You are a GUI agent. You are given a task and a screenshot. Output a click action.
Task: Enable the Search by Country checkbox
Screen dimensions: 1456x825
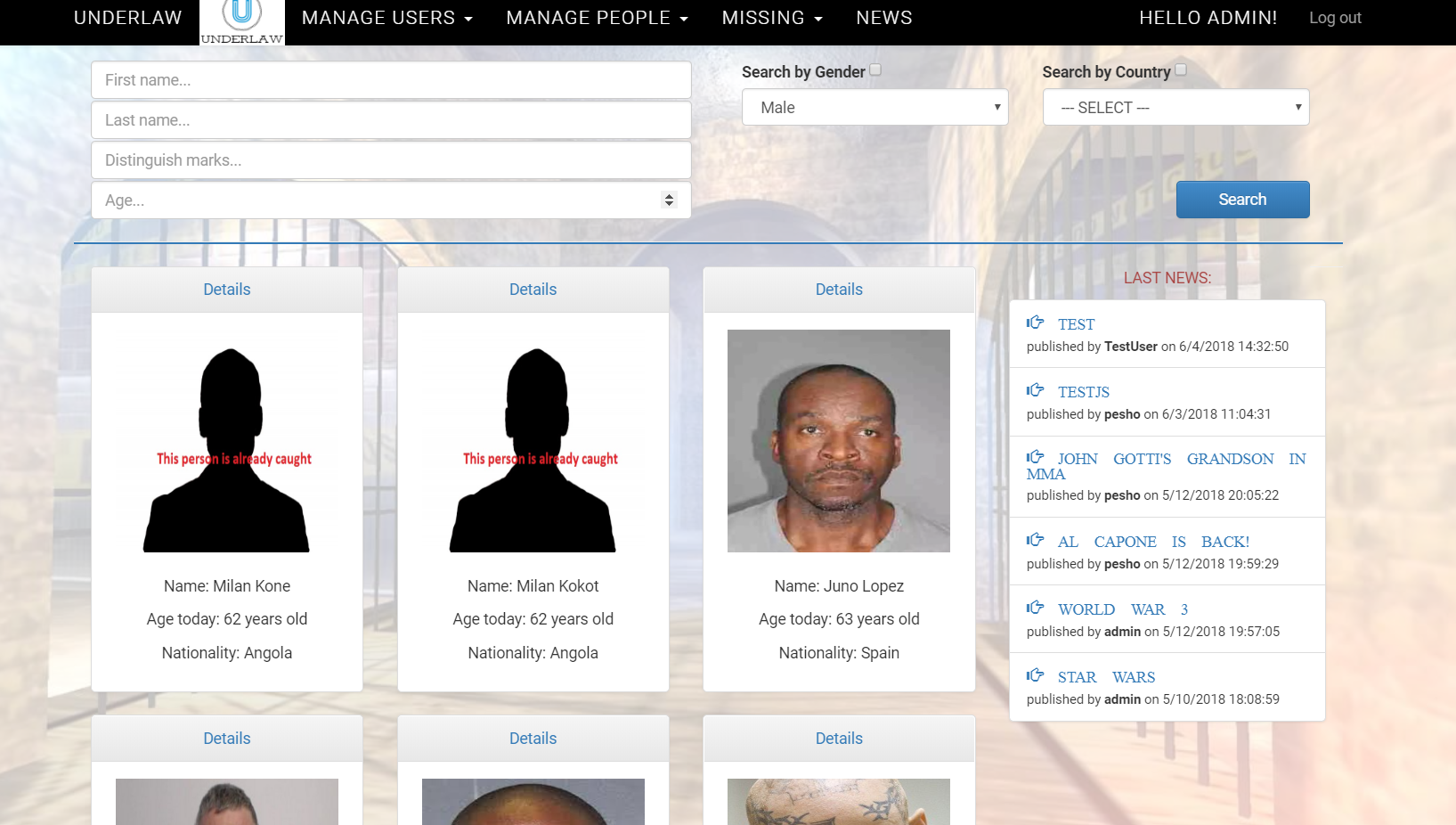(x=1181, y=69)
